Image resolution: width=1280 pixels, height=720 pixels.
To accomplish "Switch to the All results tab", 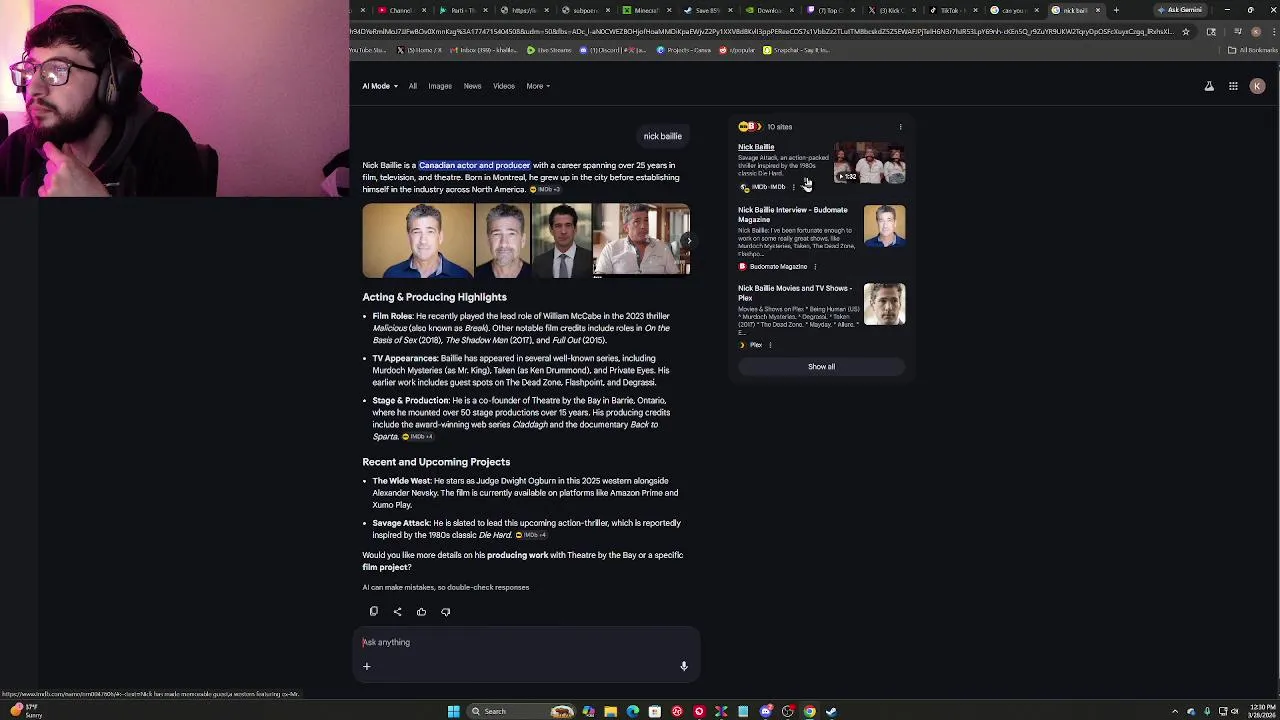I will [412, 86].
